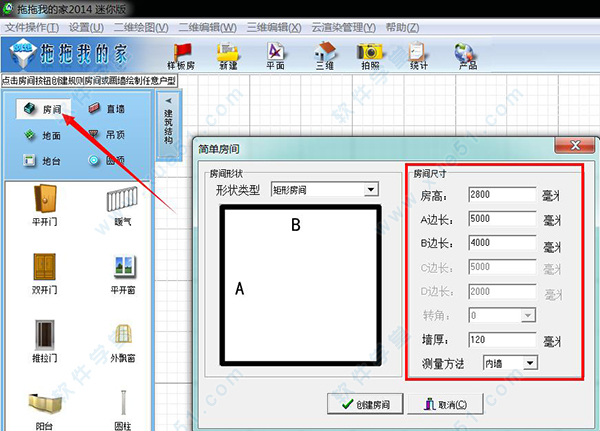Open the 统计 statistics icon

coord(418,56)
